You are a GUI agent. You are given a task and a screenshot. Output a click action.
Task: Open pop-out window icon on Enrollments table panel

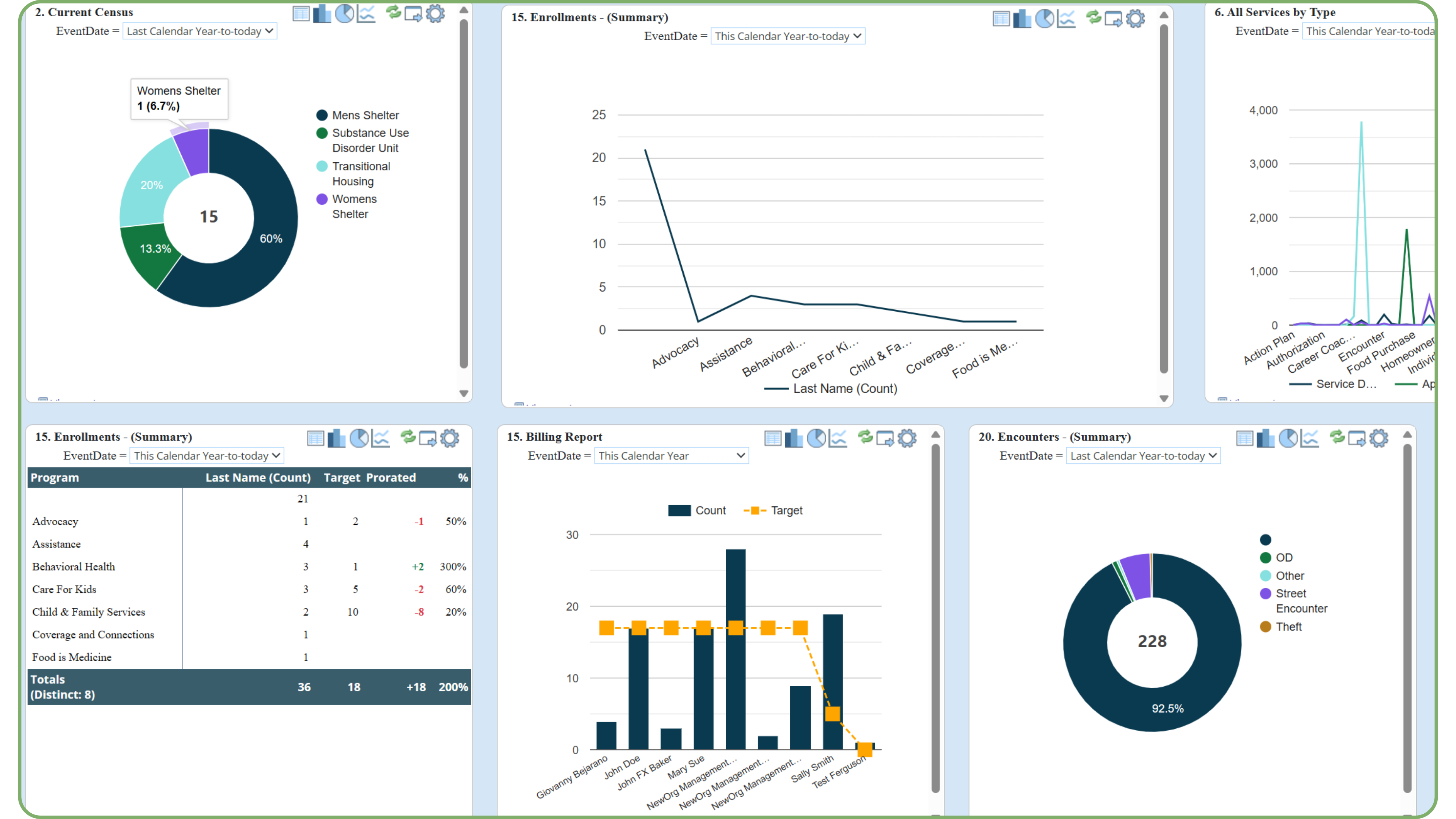428,438
